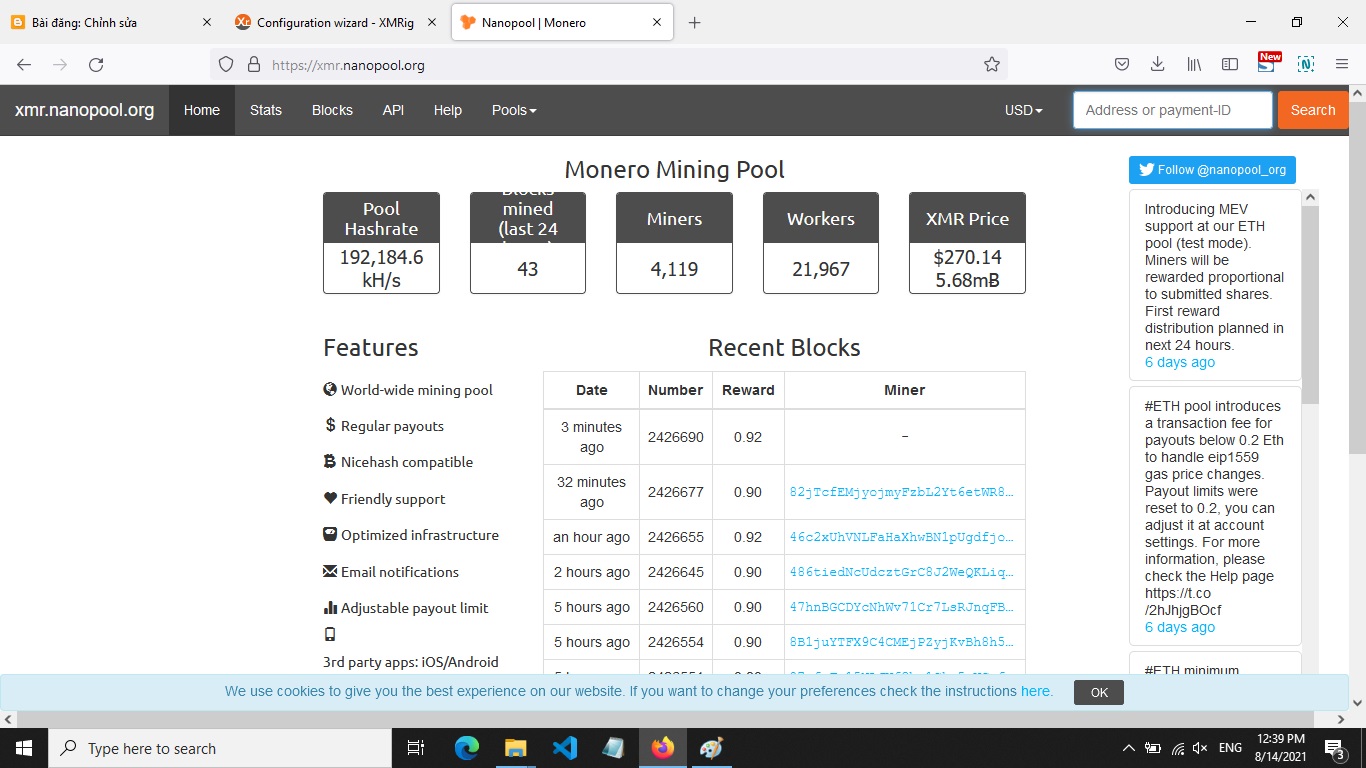
Task: Click Firefox icon on taskbar
Action: (662, 748)
